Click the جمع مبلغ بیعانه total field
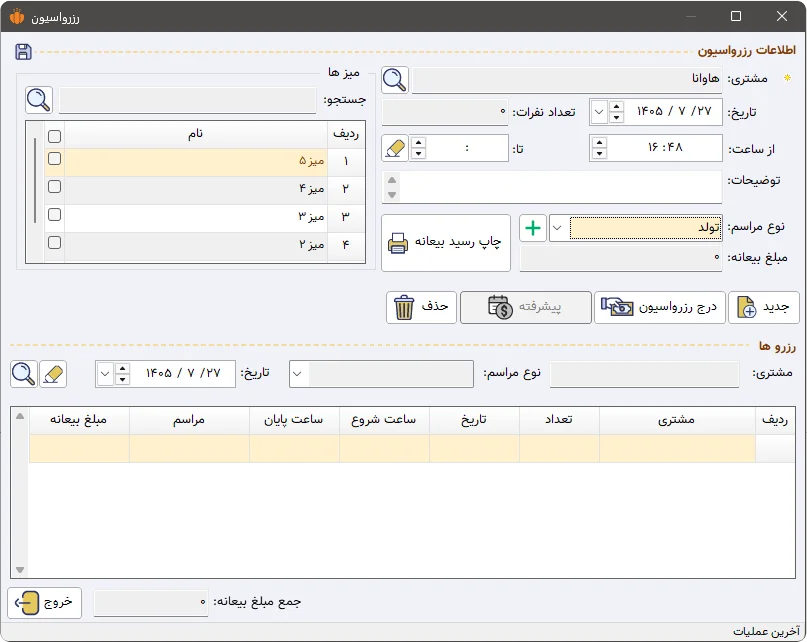 click(151, 602)
